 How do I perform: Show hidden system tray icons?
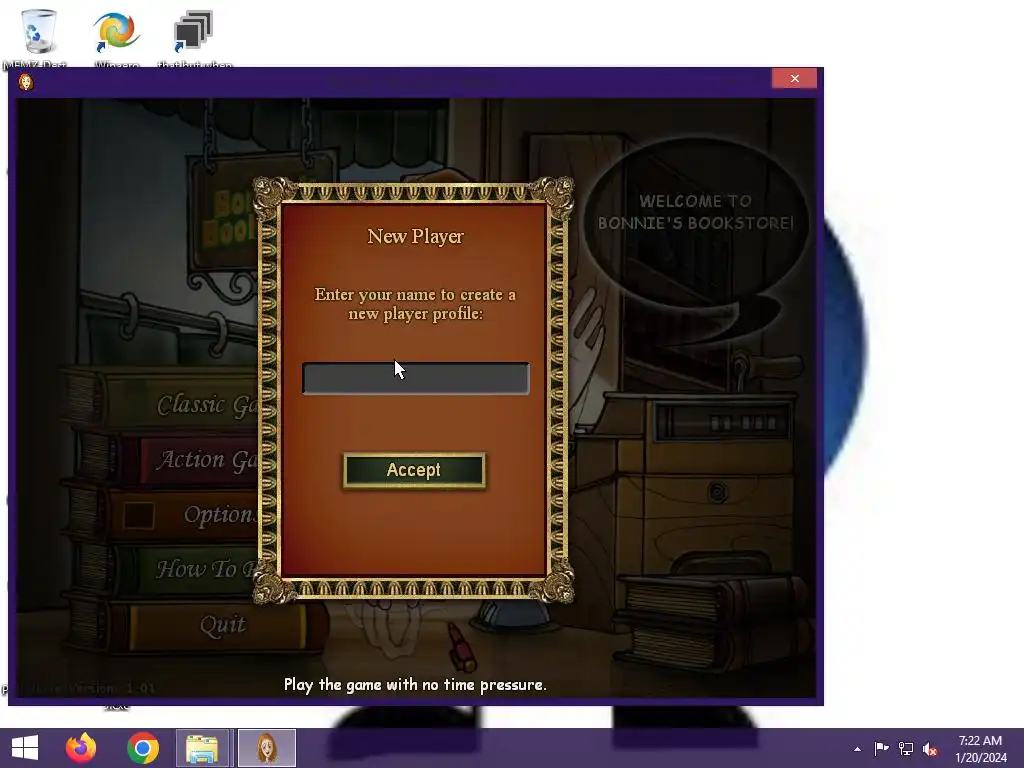pos(857,749)
